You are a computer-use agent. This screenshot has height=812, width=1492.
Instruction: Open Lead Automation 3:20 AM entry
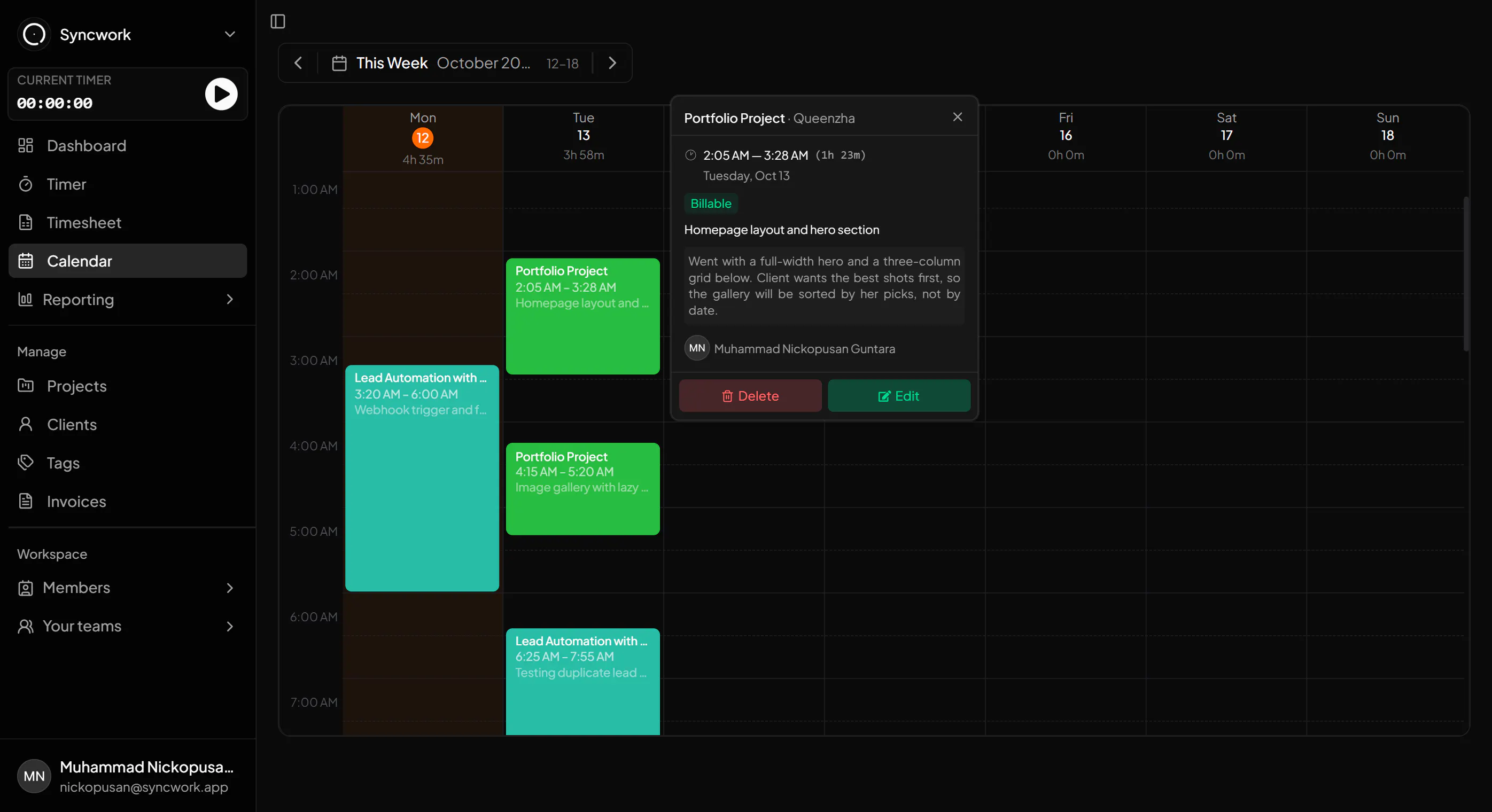[x=422, y=478]
